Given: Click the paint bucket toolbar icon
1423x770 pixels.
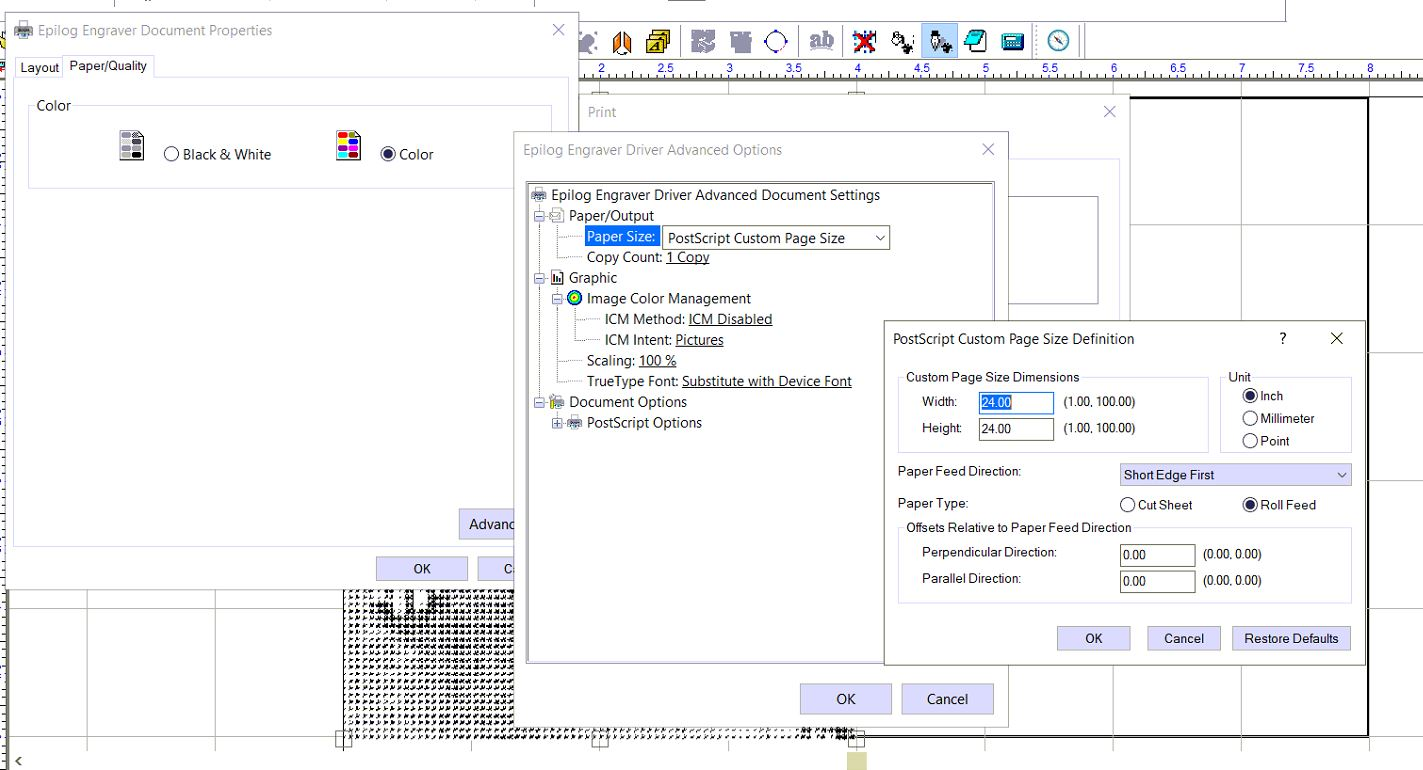Looking at the screenshot, I should (x=902, y=41).
